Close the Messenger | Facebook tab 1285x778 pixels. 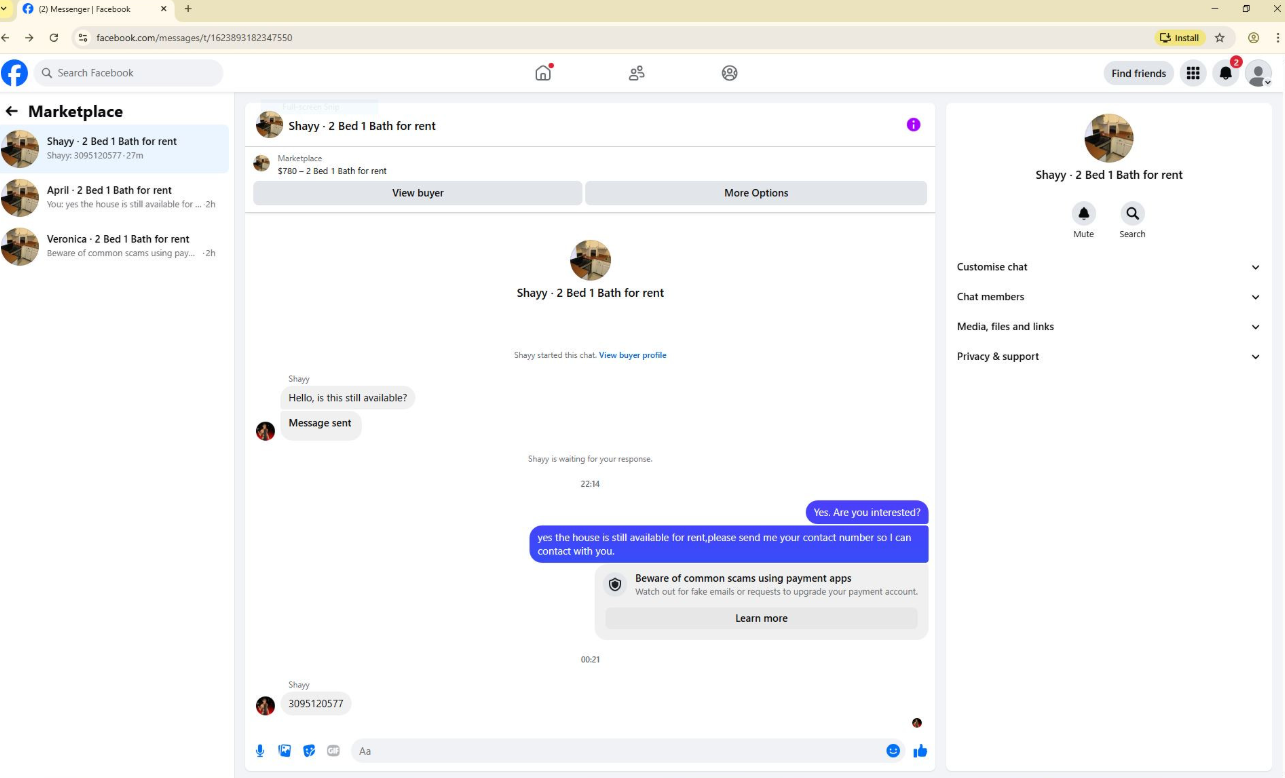click(x=164, y=9)
